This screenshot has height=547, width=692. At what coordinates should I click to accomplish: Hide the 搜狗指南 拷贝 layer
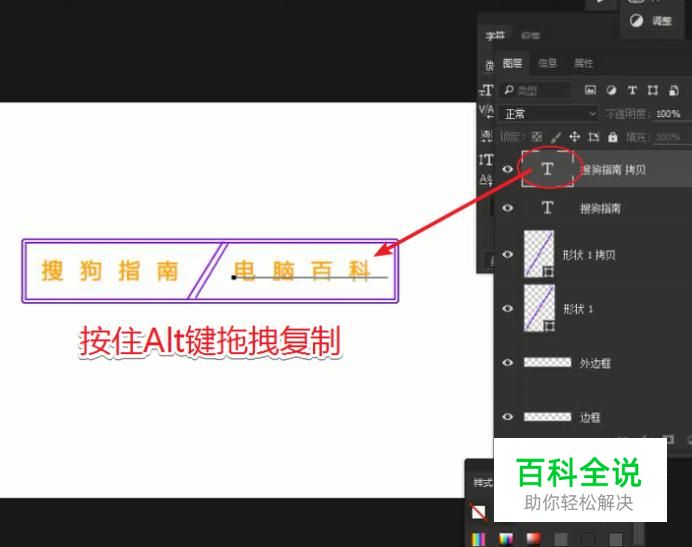(x=508, y=169)
